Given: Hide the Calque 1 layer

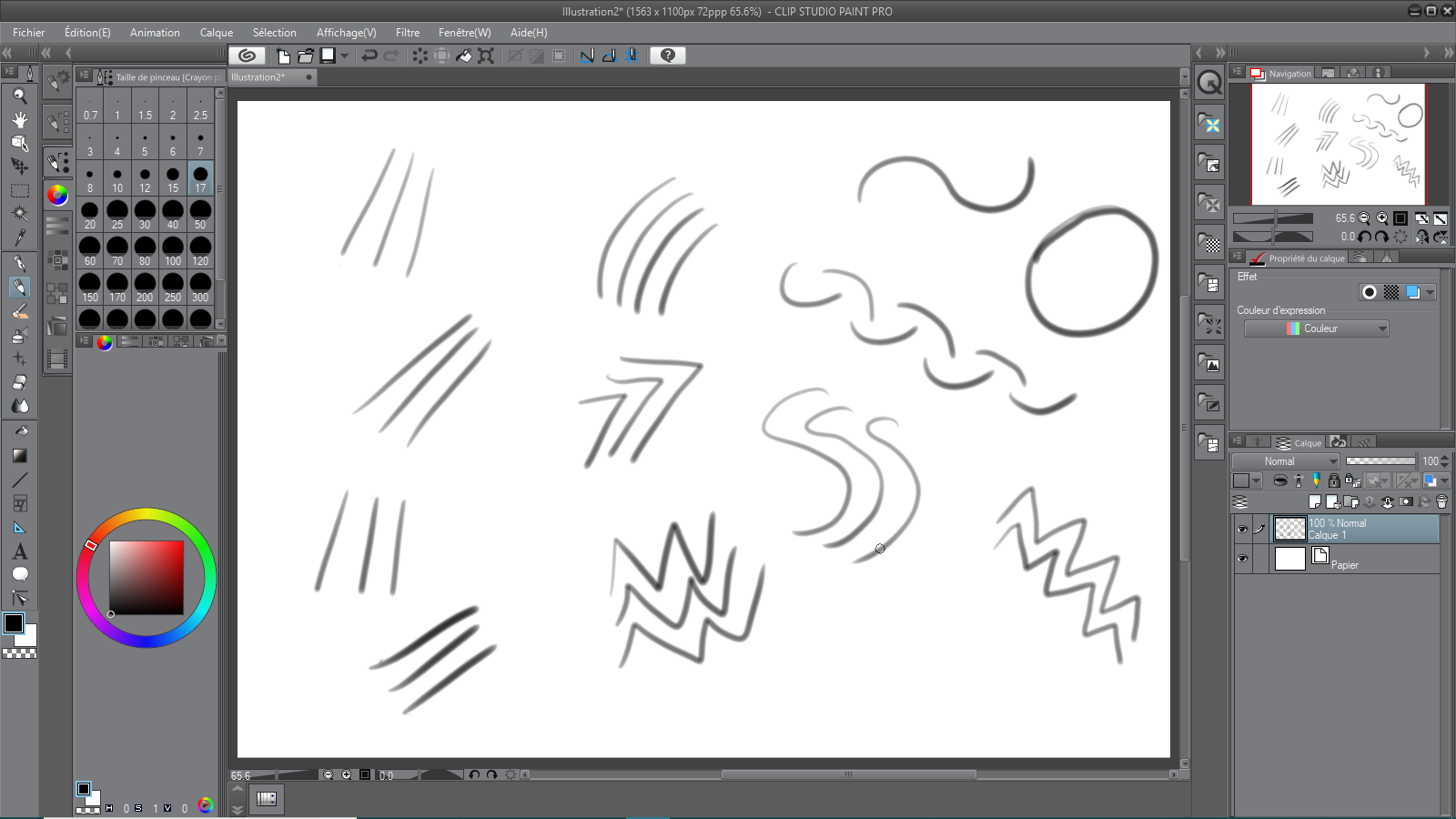Looking at the screenshot, I should [x=1242, y=529].
